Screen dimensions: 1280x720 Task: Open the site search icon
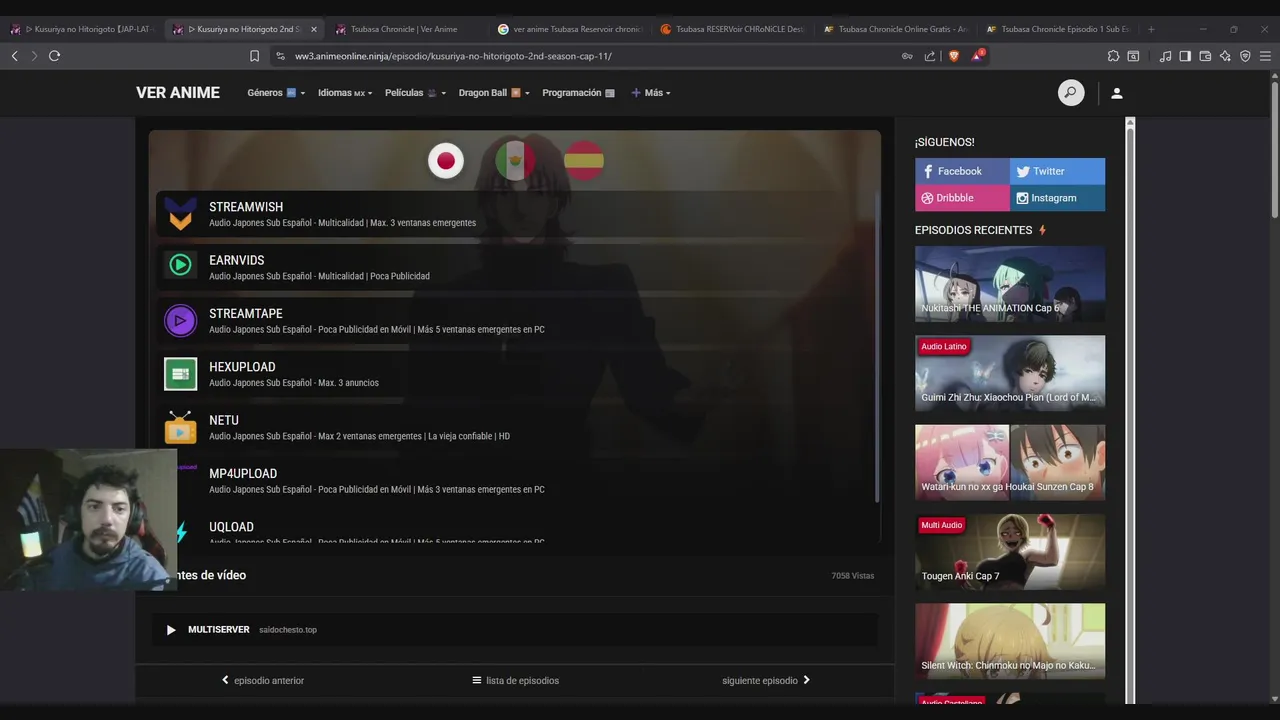click(1071, 93)
